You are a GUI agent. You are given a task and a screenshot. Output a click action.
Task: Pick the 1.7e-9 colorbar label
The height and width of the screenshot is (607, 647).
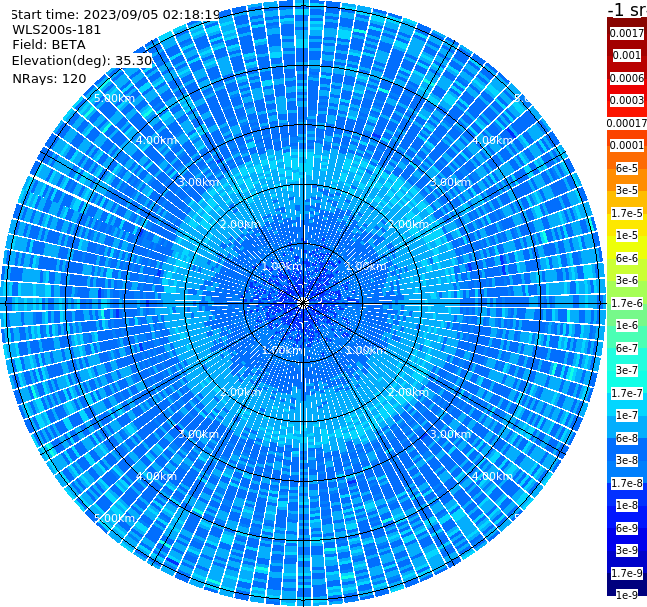[627, 573]
